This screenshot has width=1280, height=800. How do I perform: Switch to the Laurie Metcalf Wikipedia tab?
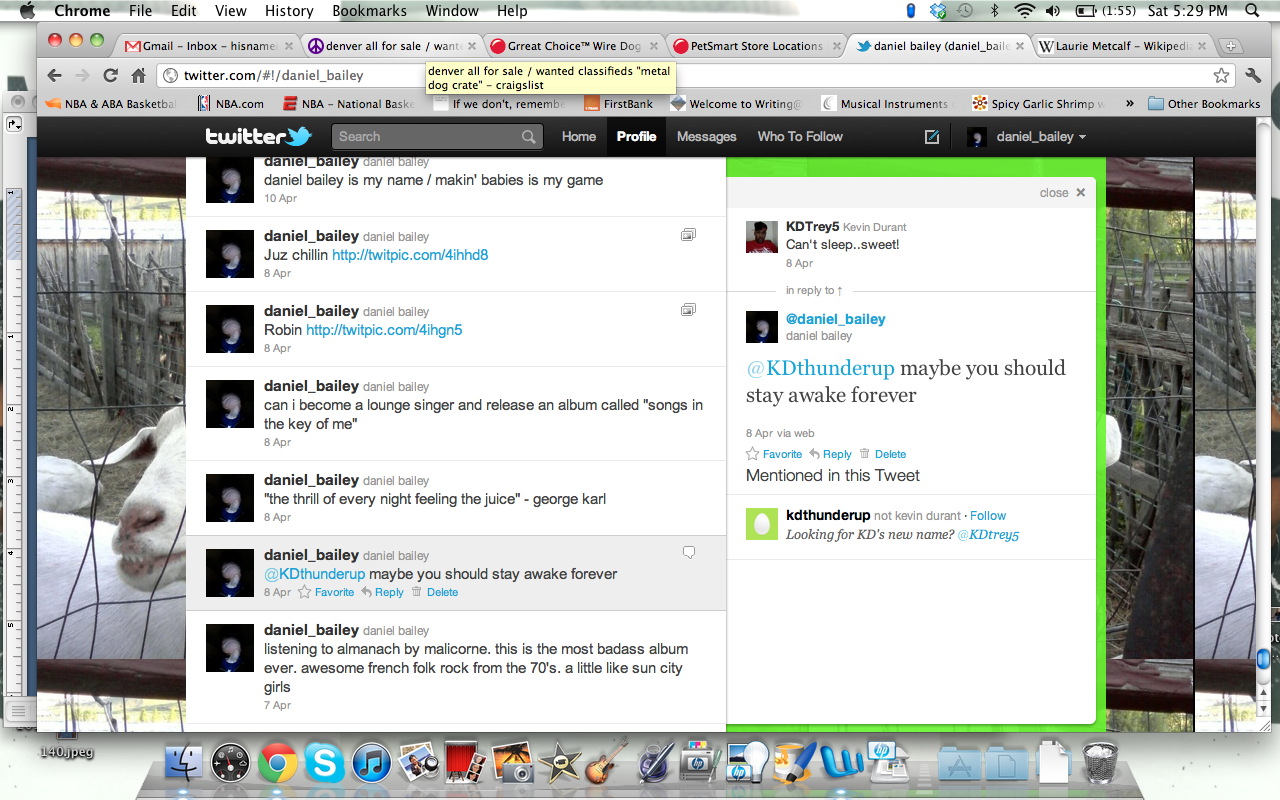pos(1122,46)
